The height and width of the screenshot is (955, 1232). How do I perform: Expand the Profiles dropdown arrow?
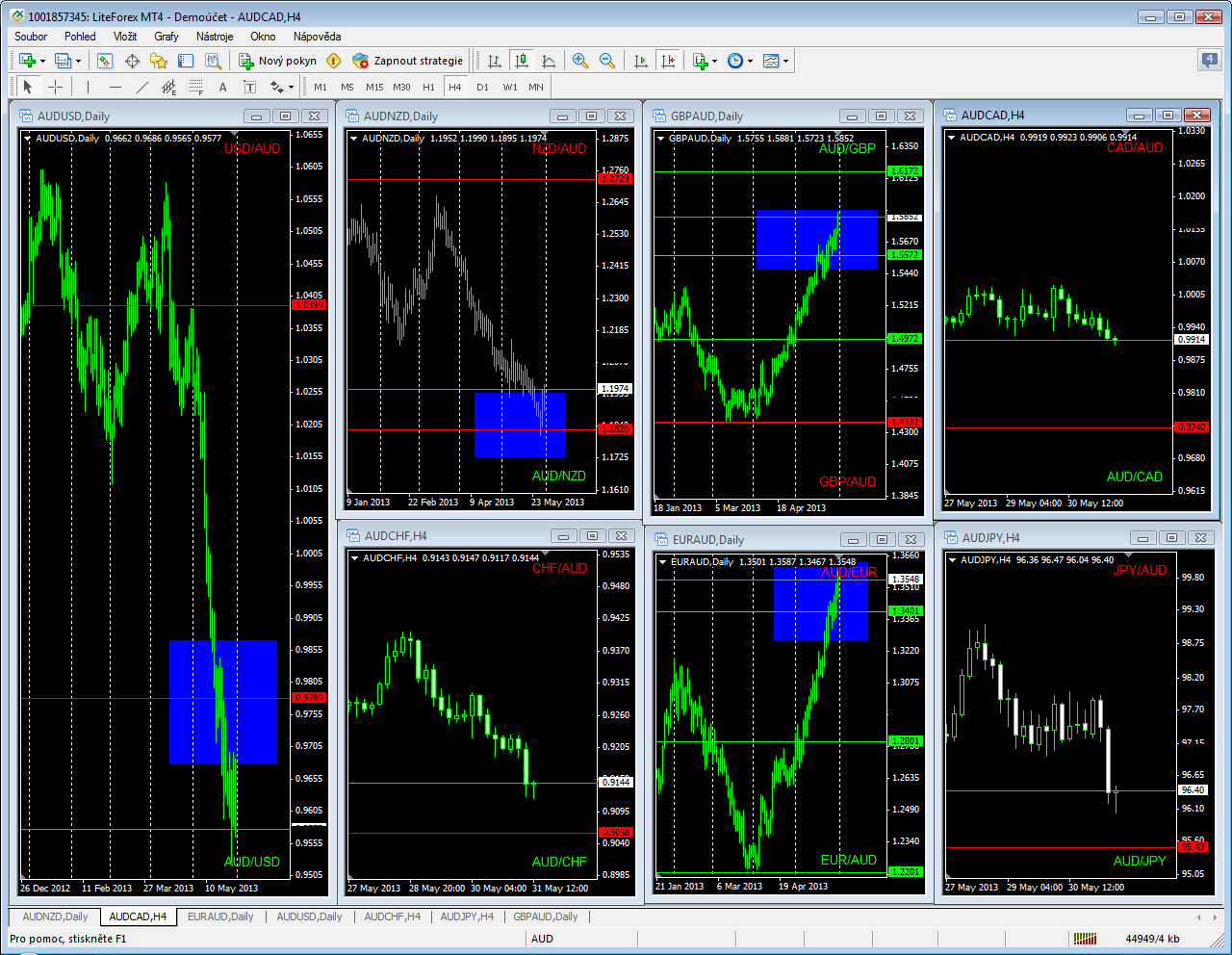(x=78, y=62)
